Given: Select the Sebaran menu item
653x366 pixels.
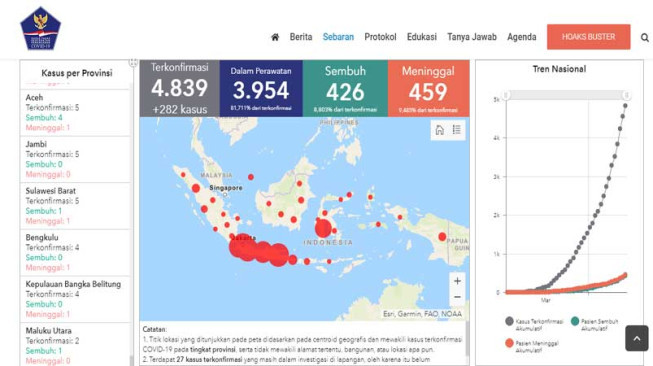Looking at the screenshot, I should click(x=338, y=37).
